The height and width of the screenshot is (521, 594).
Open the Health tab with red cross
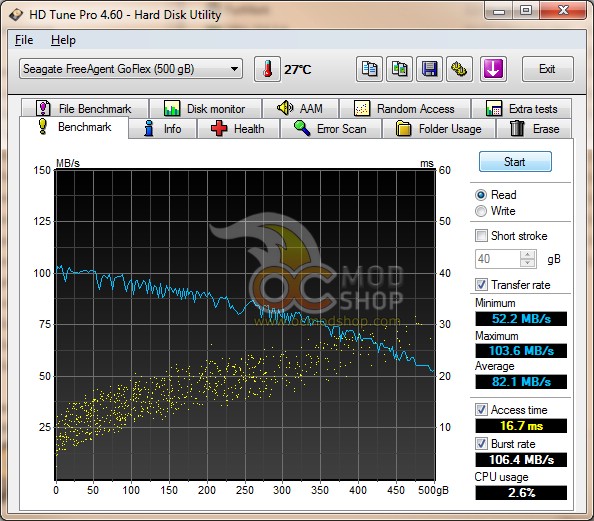pyautogui.click(x=238, y=129)
